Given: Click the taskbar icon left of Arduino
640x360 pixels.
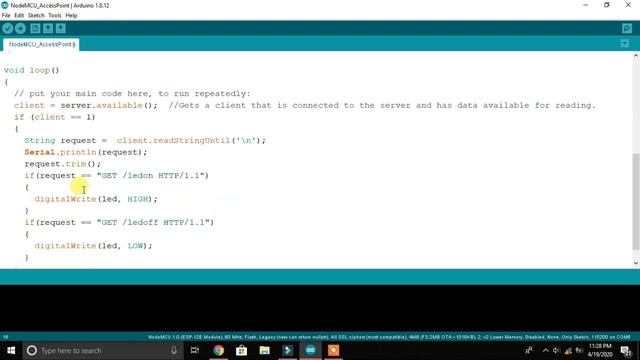Looking at the screenshot, I should (287, 350).
